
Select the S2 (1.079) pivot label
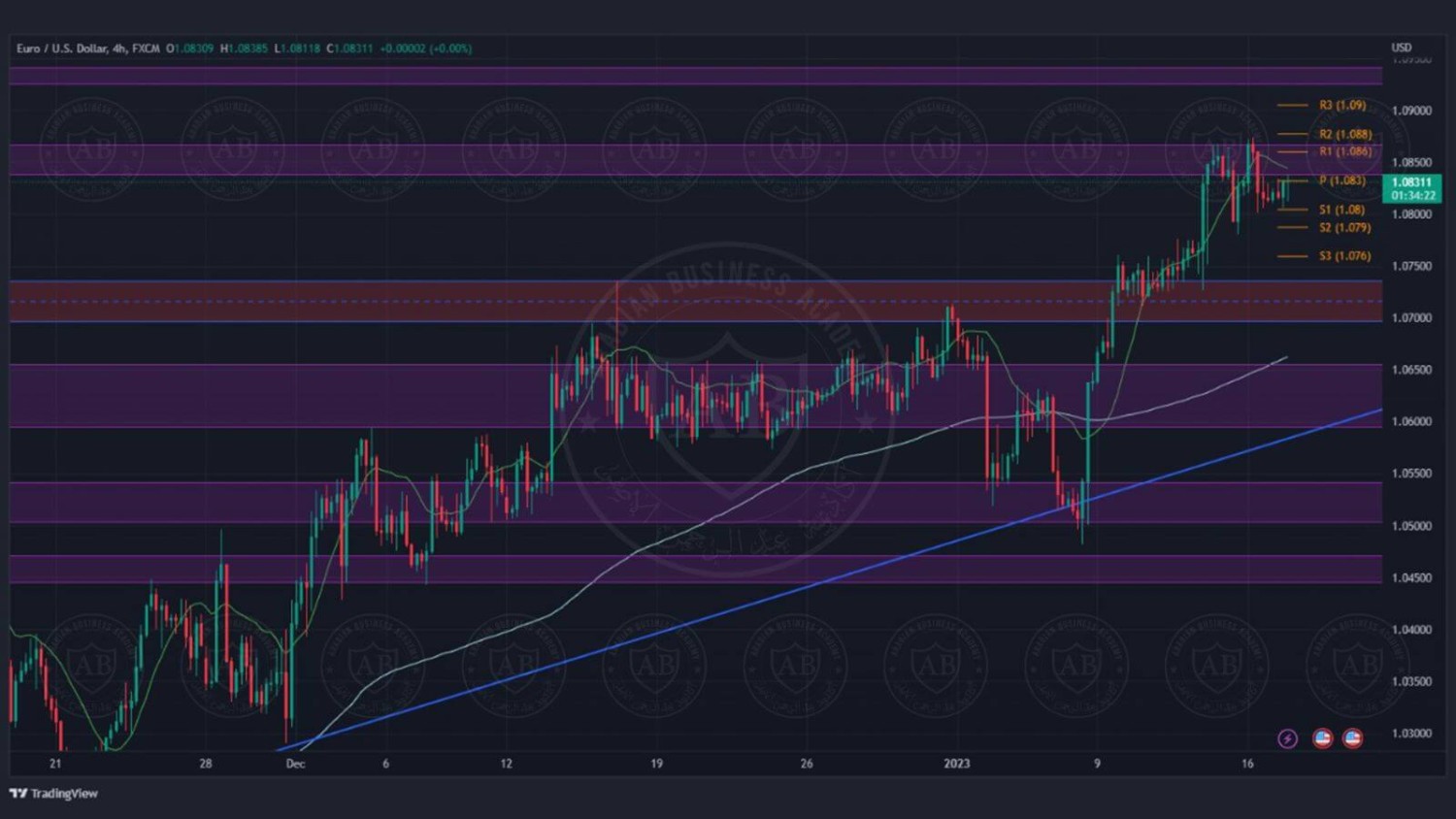pos(1344,227)
